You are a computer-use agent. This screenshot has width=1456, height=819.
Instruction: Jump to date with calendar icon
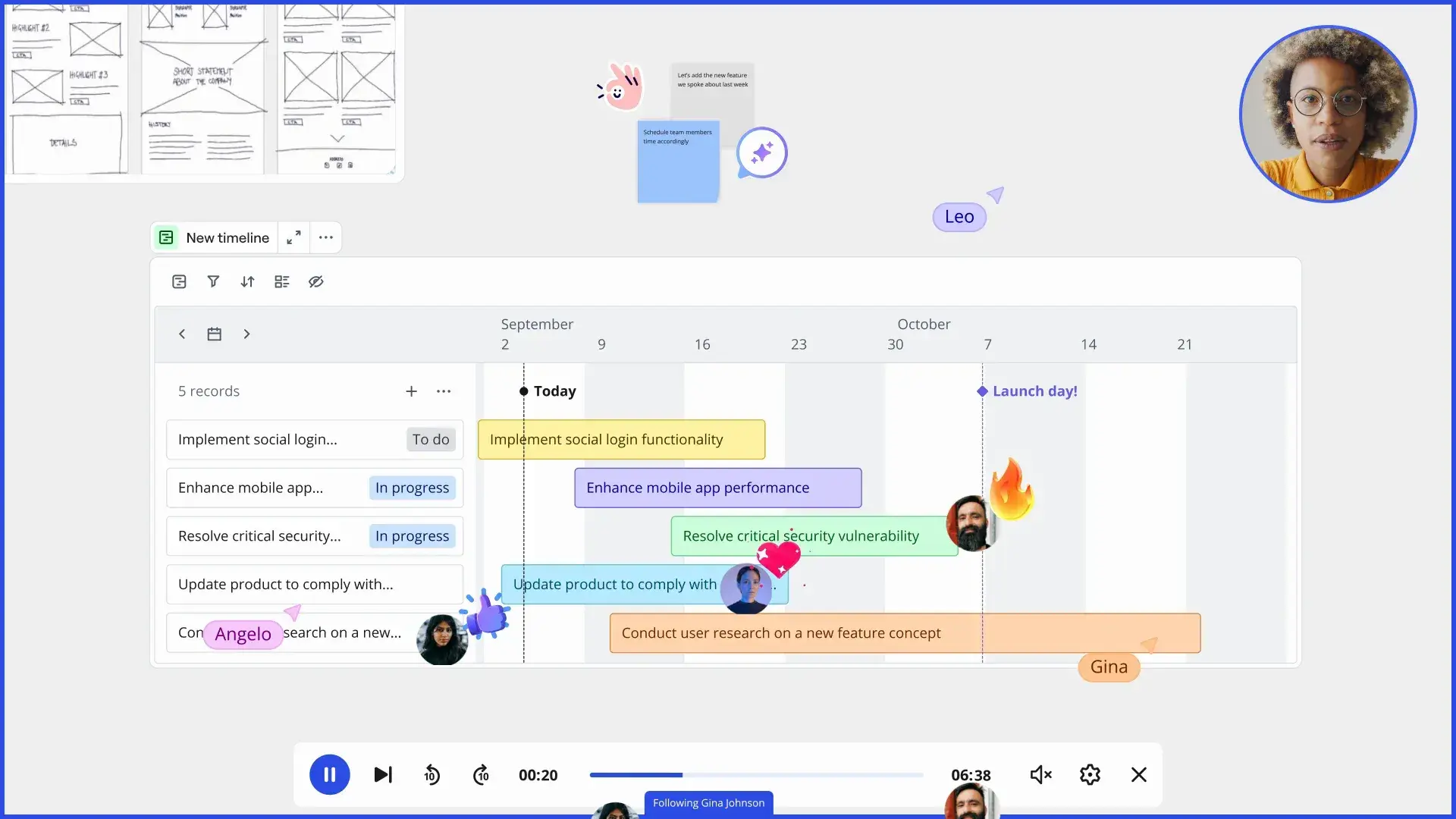215,334
